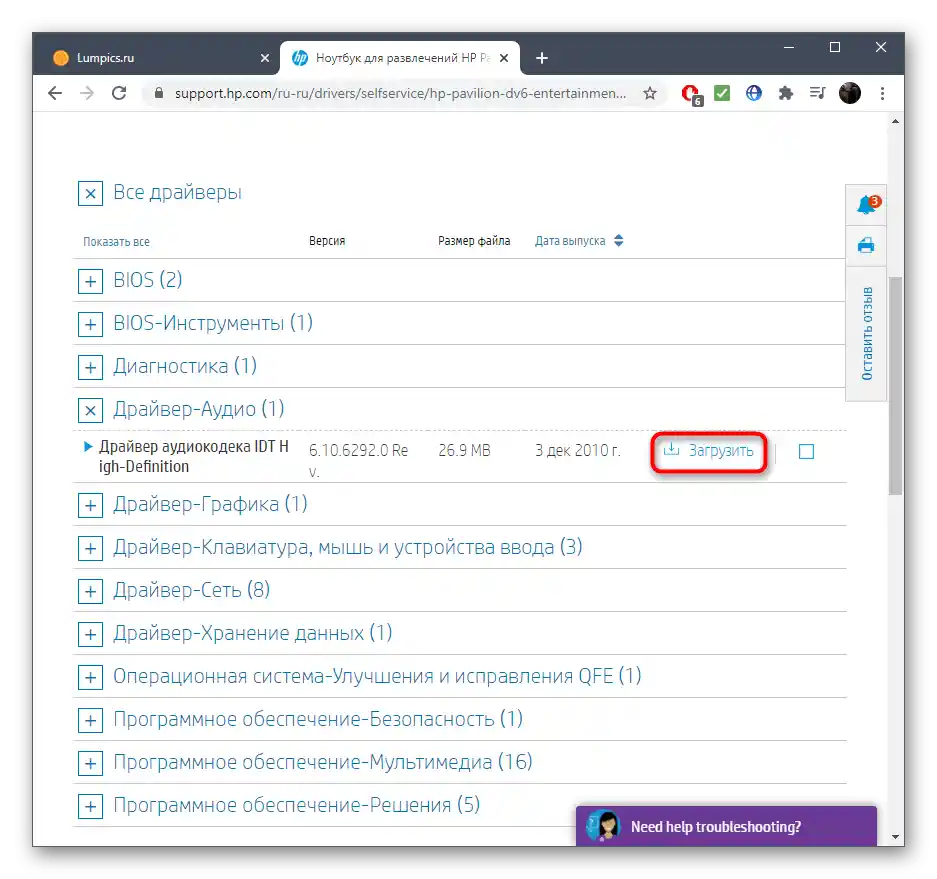This screenshot has height=879, width=937.
Task: Maximize the Chrome window
Action: [x=835, y=47]
